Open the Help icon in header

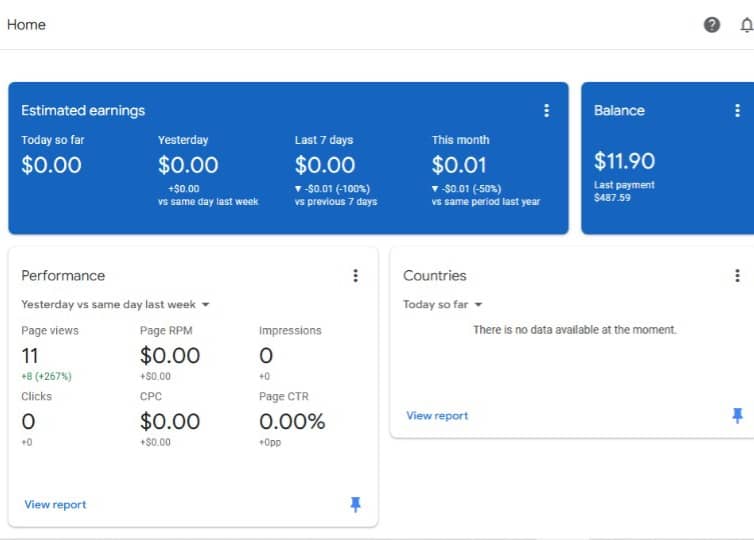712,25
